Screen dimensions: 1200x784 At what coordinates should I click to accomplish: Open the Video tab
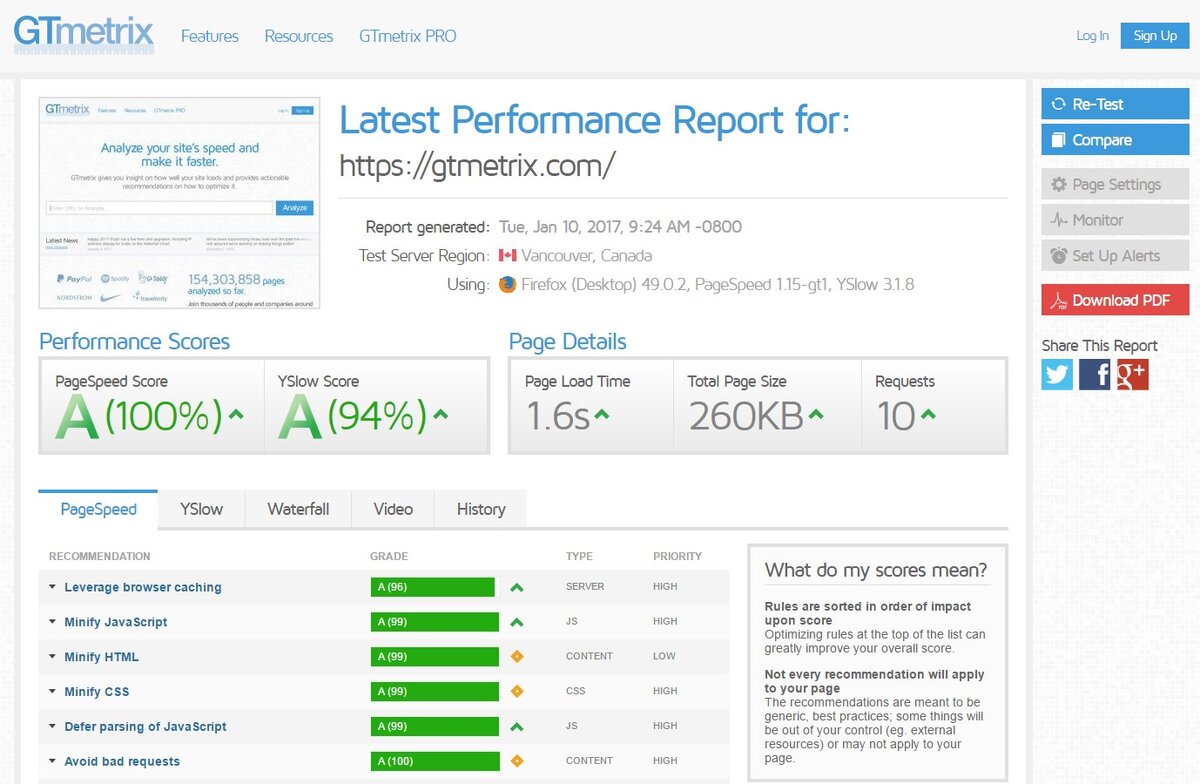[x=392, y=509]
